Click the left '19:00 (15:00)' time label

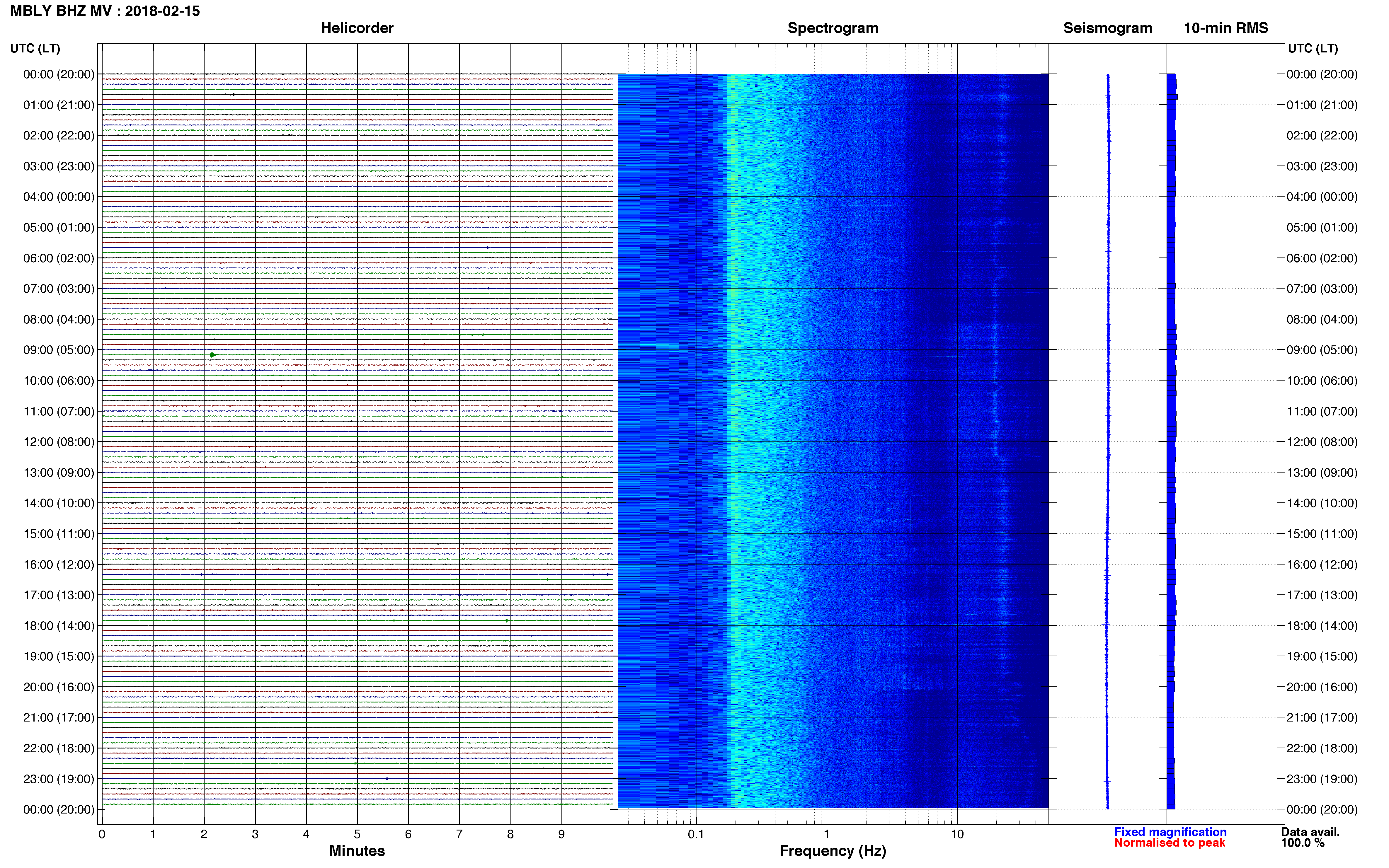click(59, 656)
